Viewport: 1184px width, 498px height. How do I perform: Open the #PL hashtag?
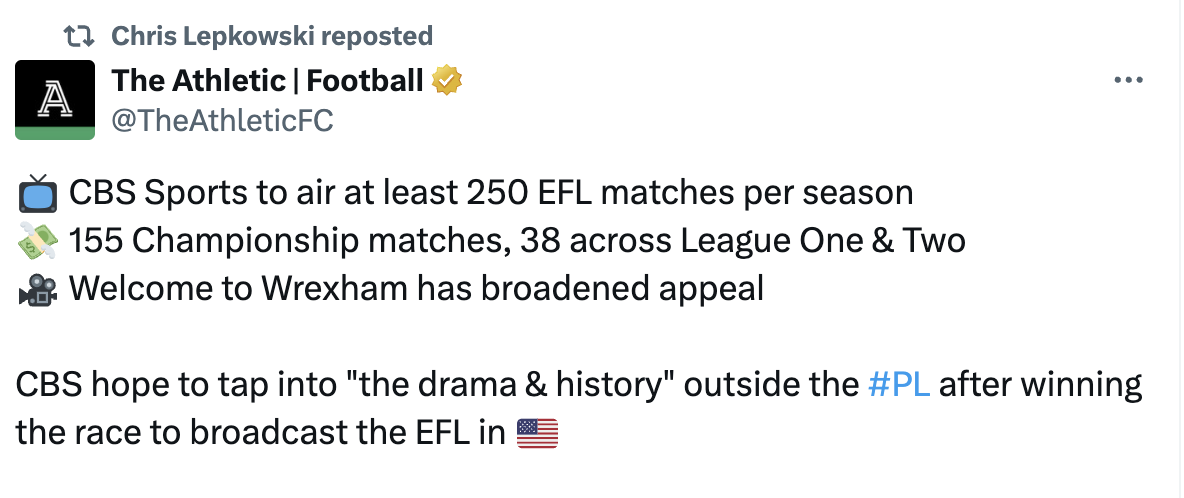899,386
